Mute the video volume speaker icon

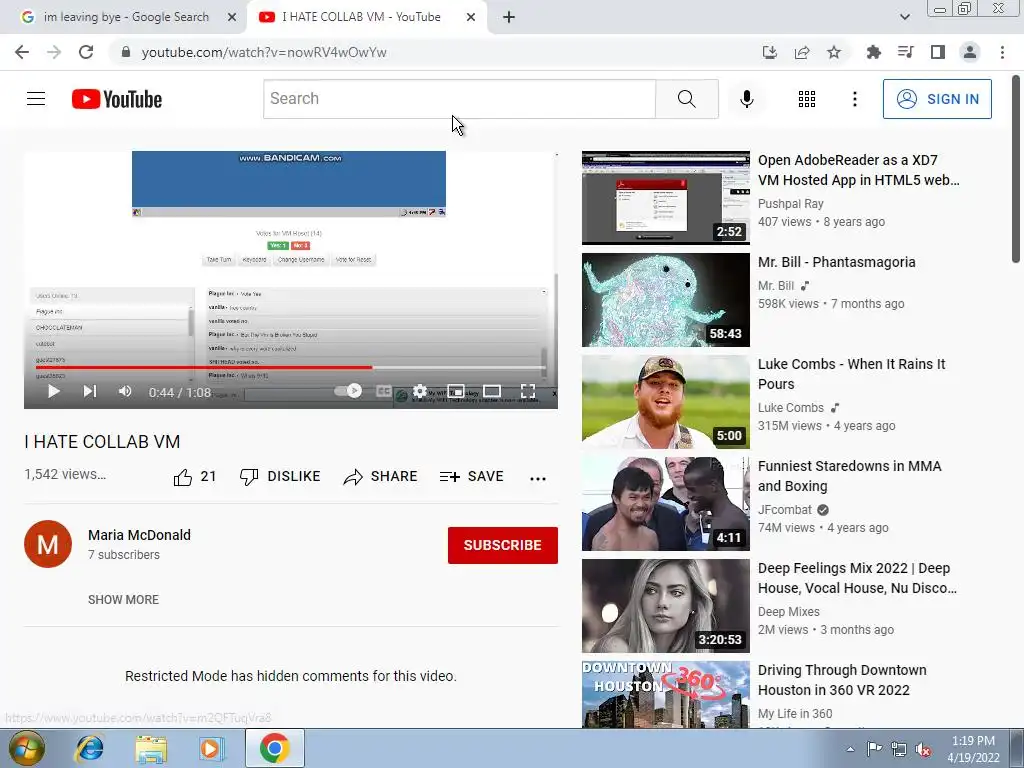pyautogui.click(x=125, y=391)
